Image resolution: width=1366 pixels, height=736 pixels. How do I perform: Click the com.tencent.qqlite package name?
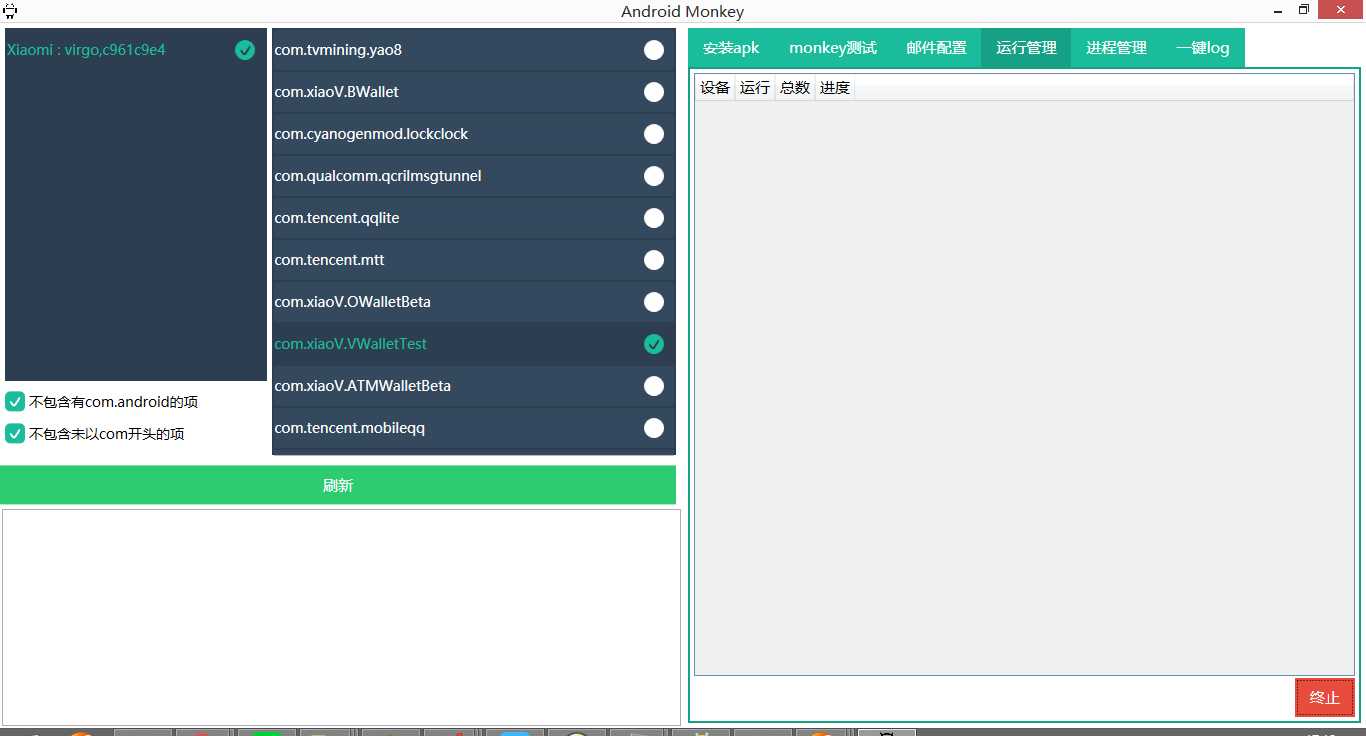[x=337, y=218]
